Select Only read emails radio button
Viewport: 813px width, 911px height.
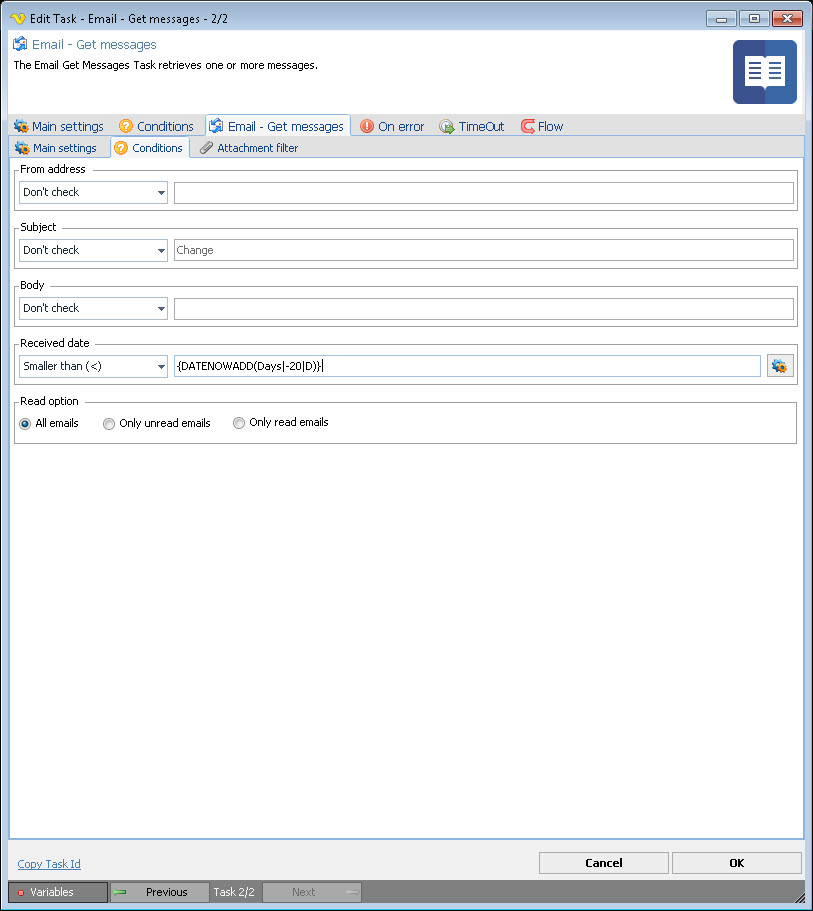(x=239, y=423)
